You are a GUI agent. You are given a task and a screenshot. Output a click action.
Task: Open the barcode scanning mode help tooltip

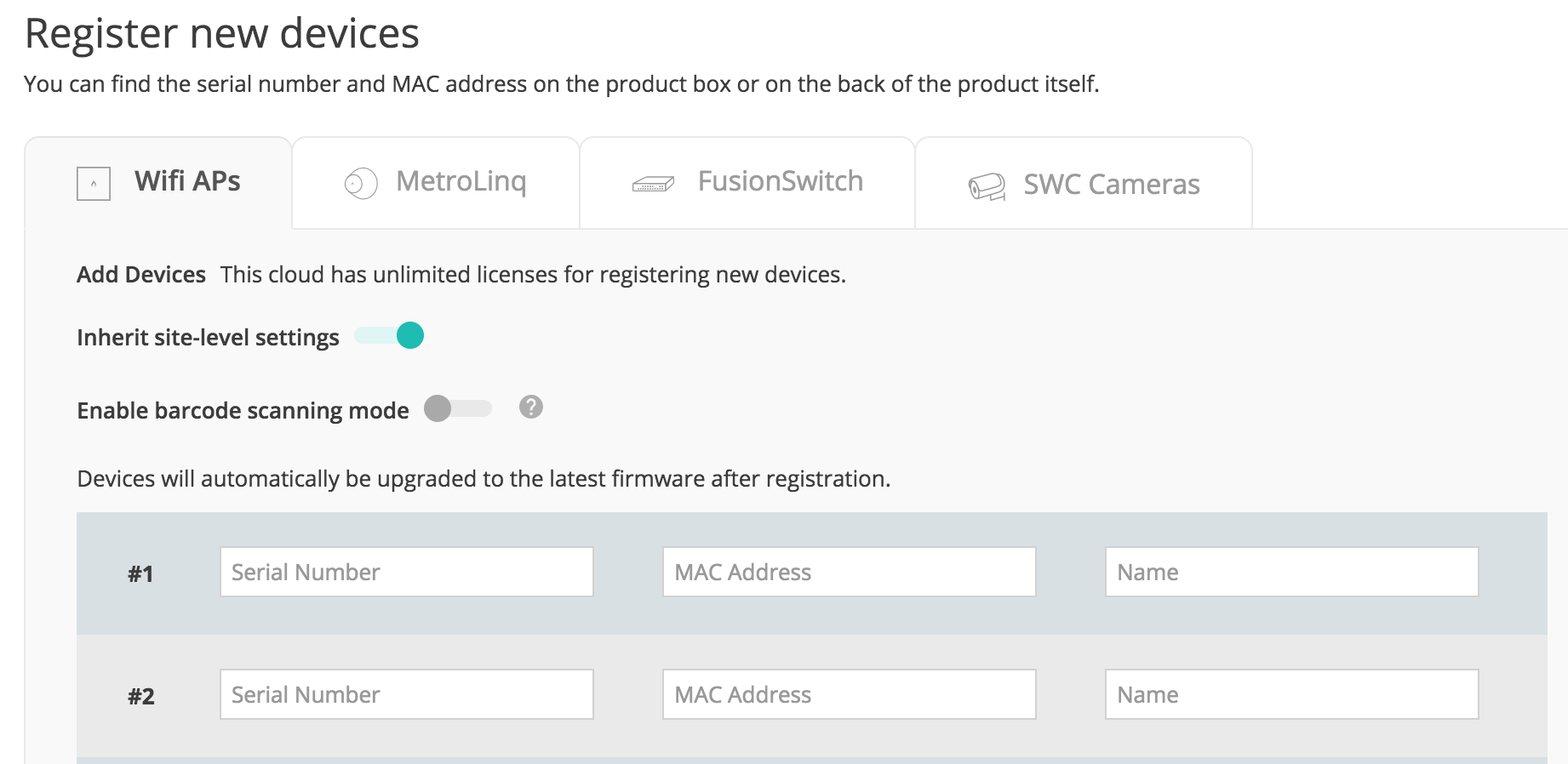click(529, 408)
